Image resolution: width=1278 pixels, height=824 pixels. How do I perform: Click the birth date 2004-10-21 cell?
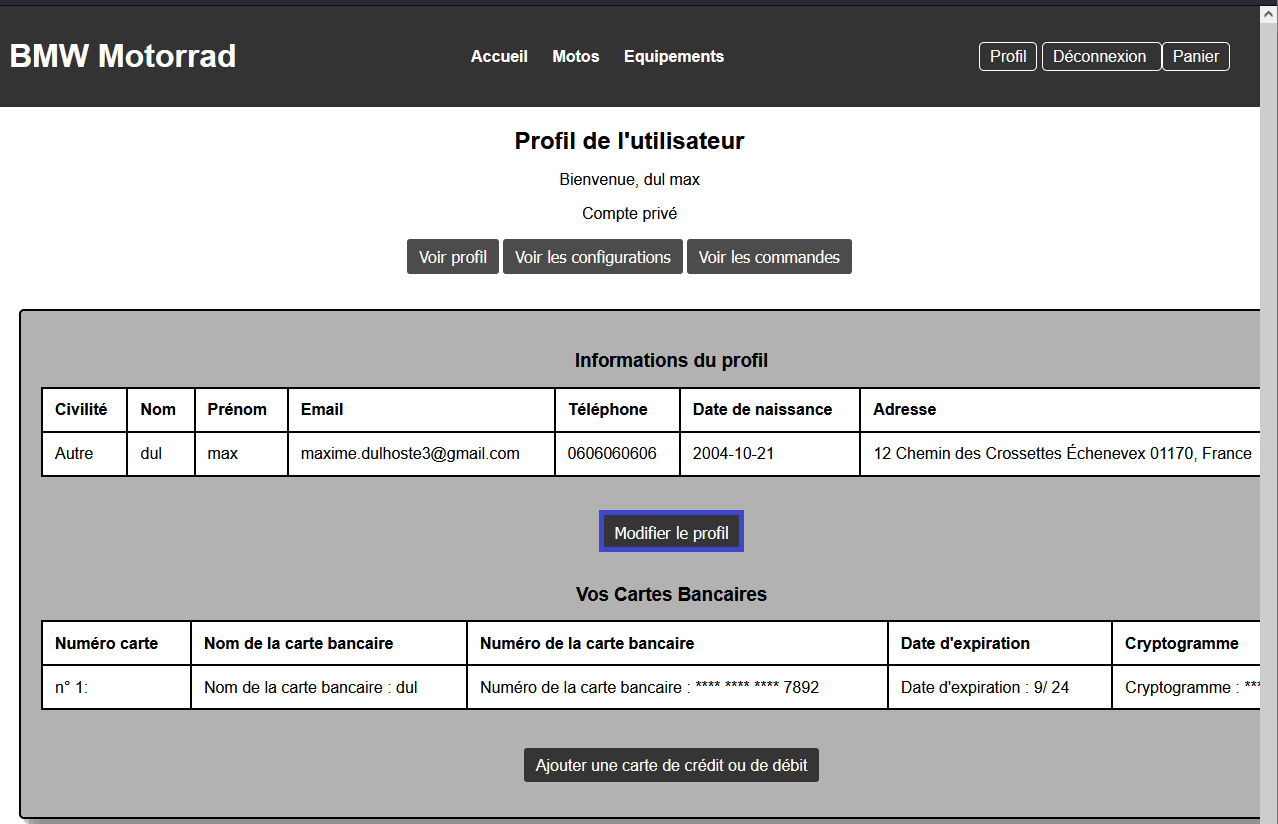[x=733, y=453]
